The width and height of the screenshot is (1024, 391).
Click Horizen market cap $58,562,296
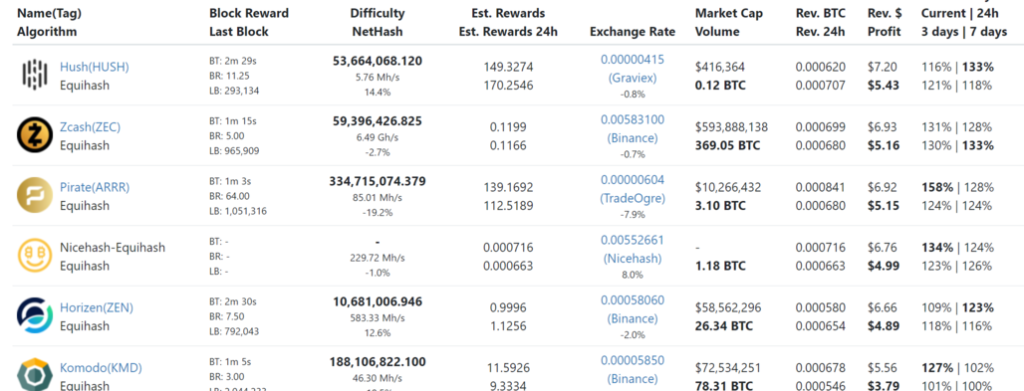click(x=728, y=307)
